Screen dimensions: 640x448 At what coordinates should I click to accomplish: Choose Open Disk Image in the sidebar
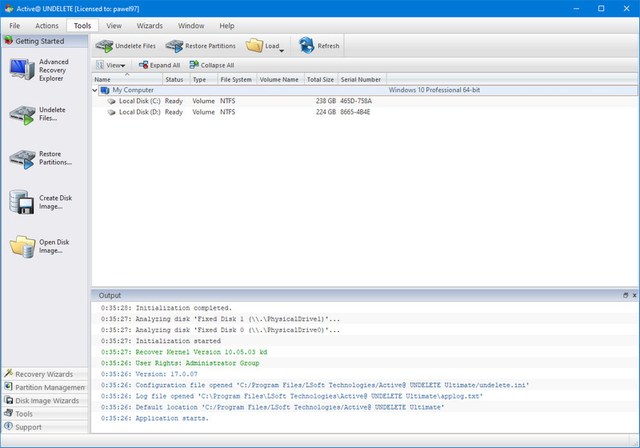(45, 246)
